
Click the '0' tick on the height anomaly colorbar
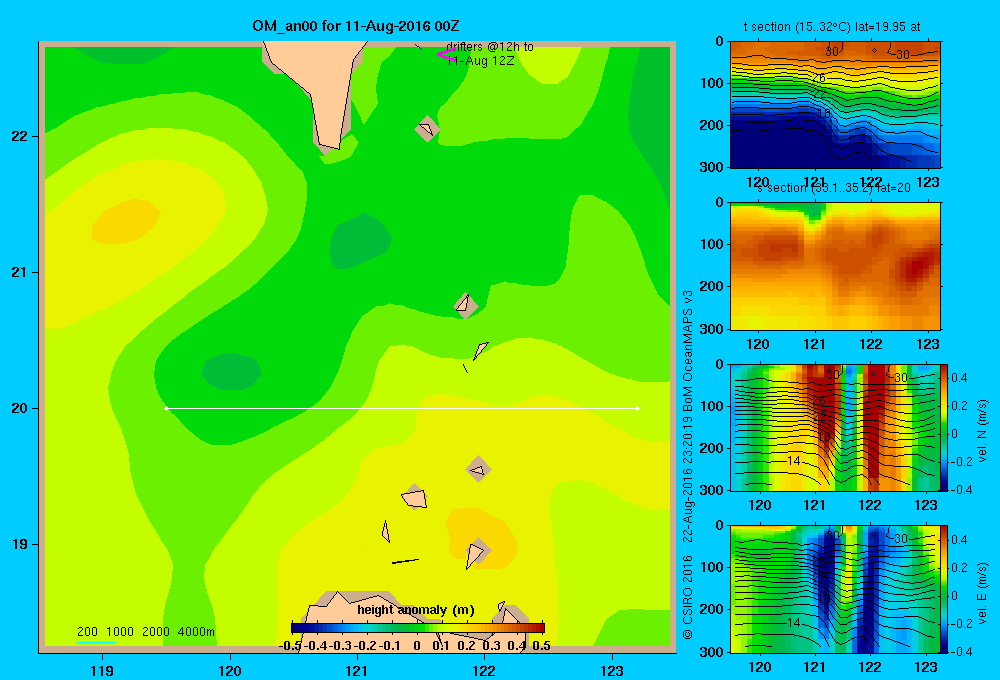tap(417, 646)
